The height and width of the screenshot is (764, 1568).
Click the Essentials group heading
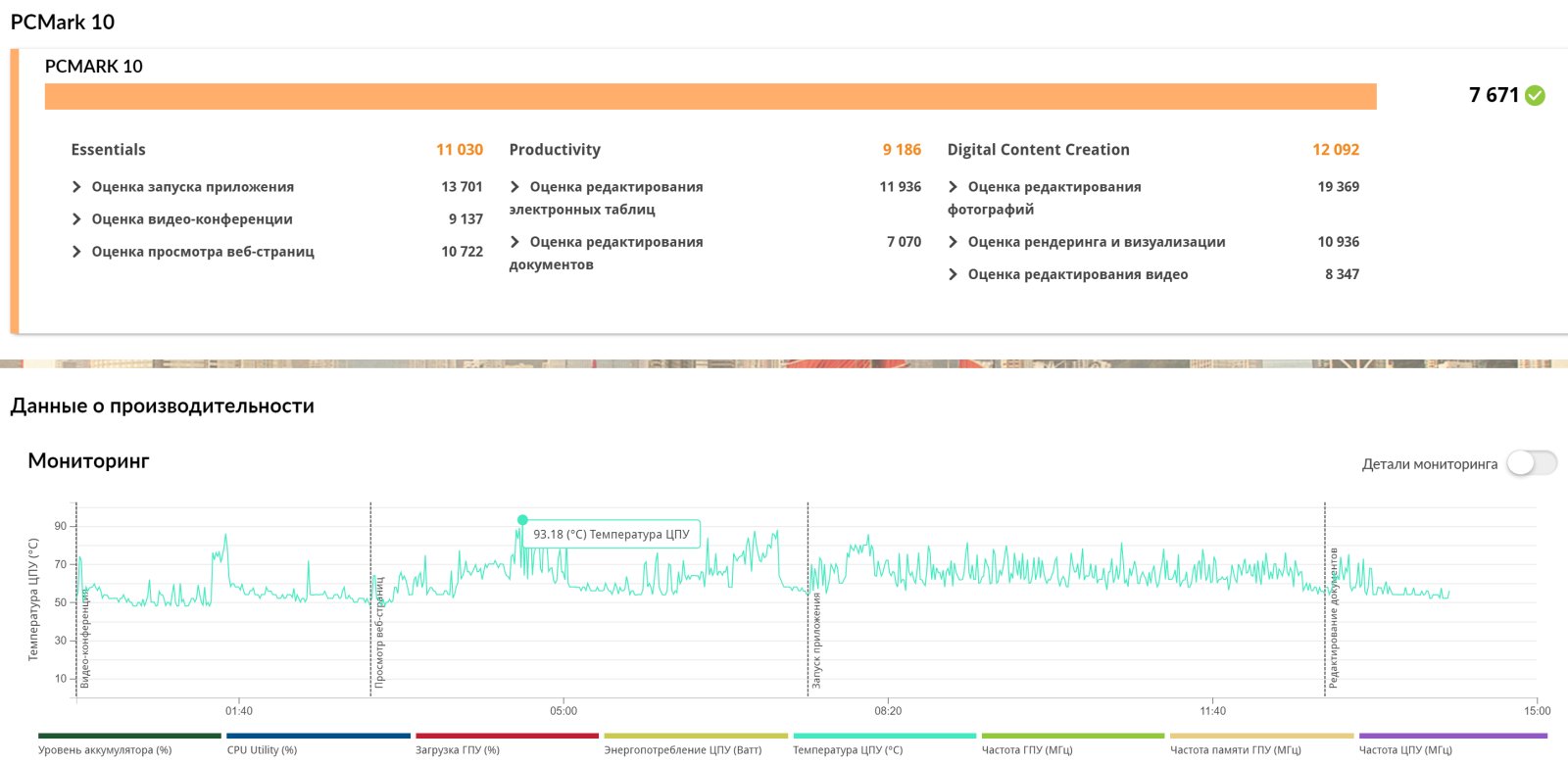point(108,150)
